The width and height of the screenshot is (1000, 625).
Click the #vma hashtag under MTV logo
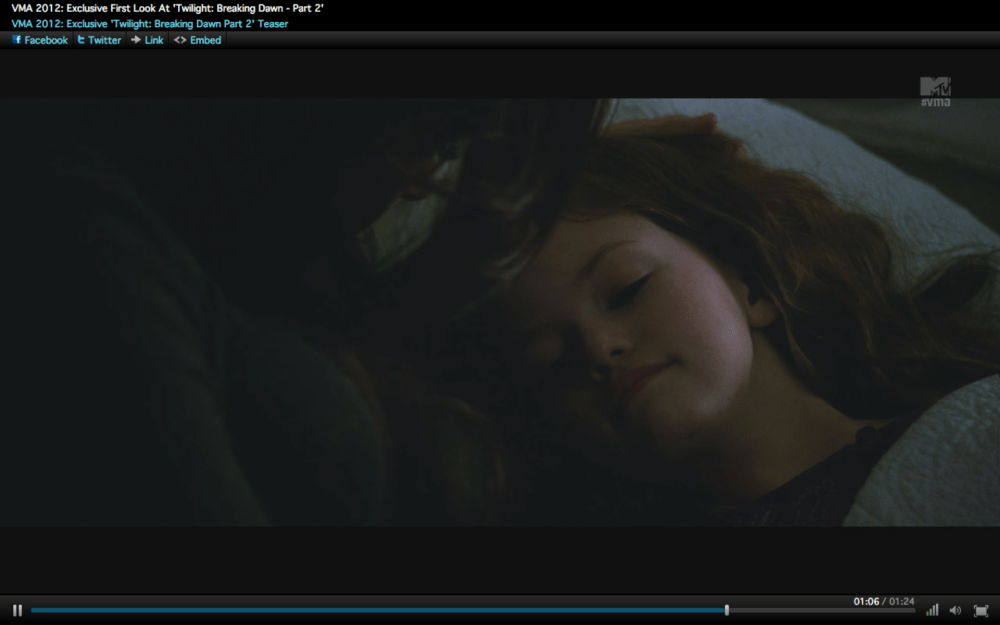click(x=936, y=102)
